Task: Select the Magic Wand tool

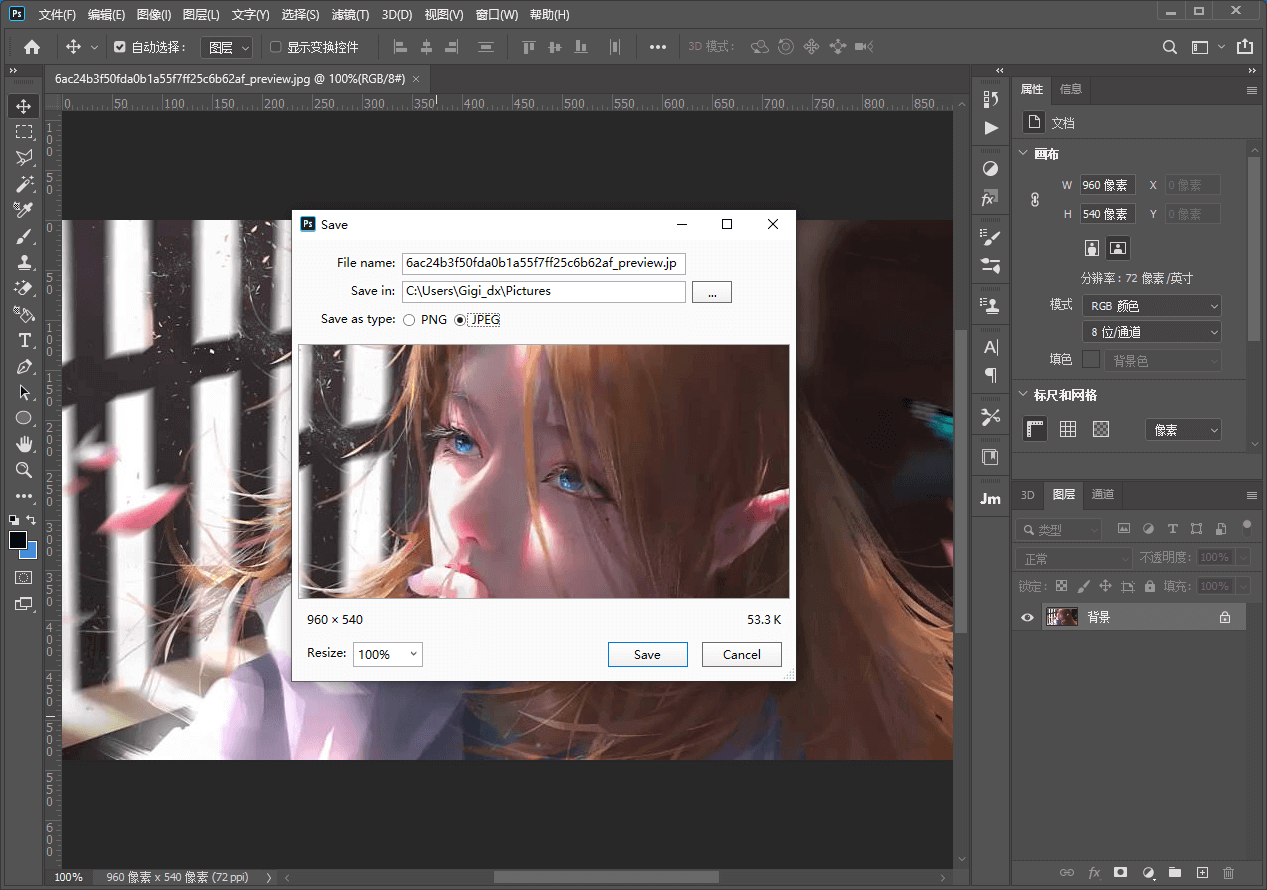Action: click(x=24, y=184)
